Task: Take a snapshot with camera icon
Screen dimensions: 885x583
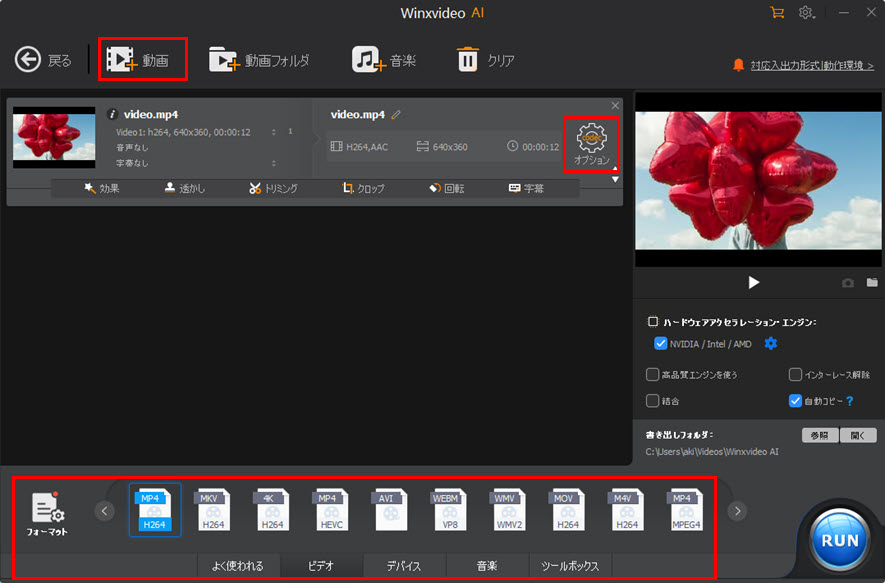Action: [848, 283]
